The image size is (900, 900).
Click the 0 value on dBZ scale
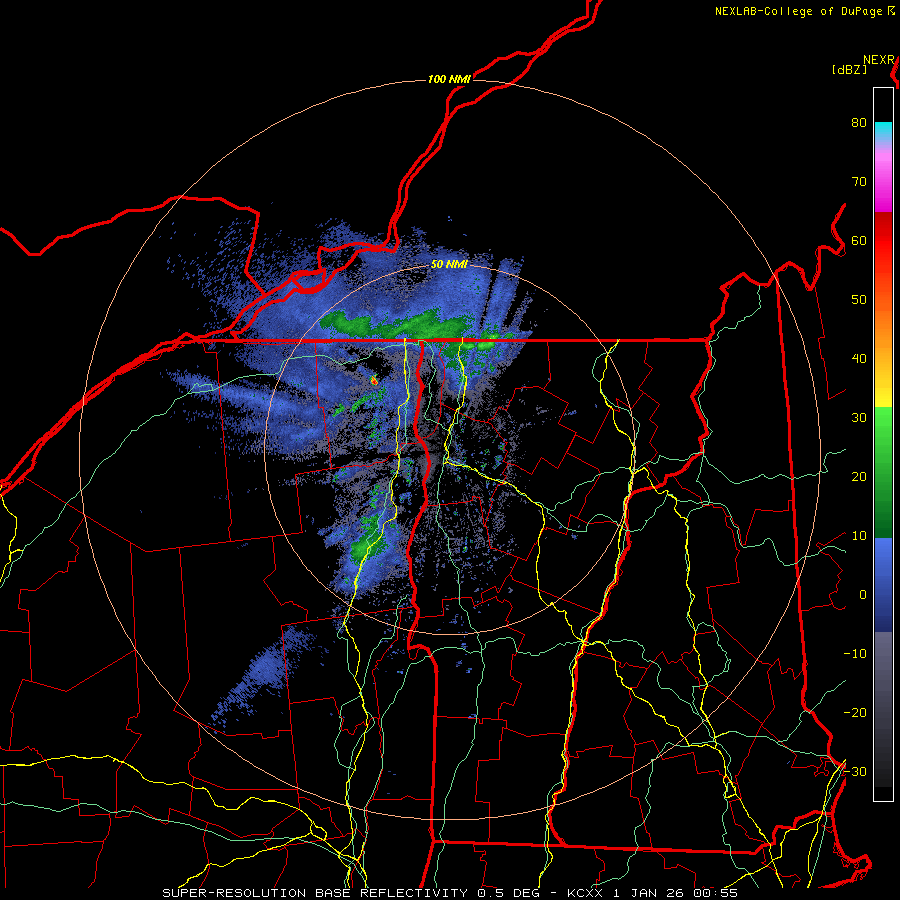point(863,595)
